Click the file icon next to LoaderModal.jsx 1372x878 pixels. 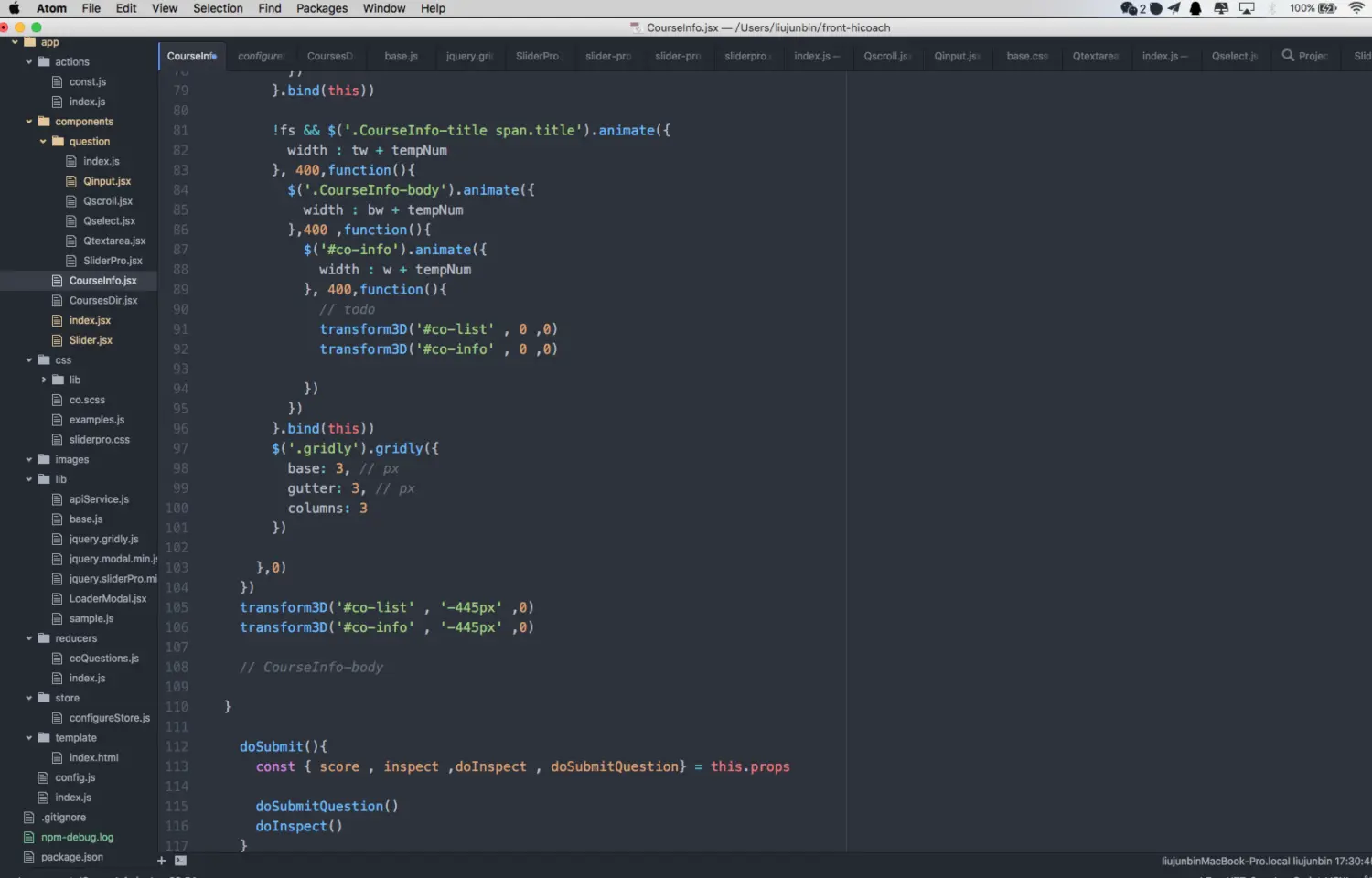click(x=58, y=599)
